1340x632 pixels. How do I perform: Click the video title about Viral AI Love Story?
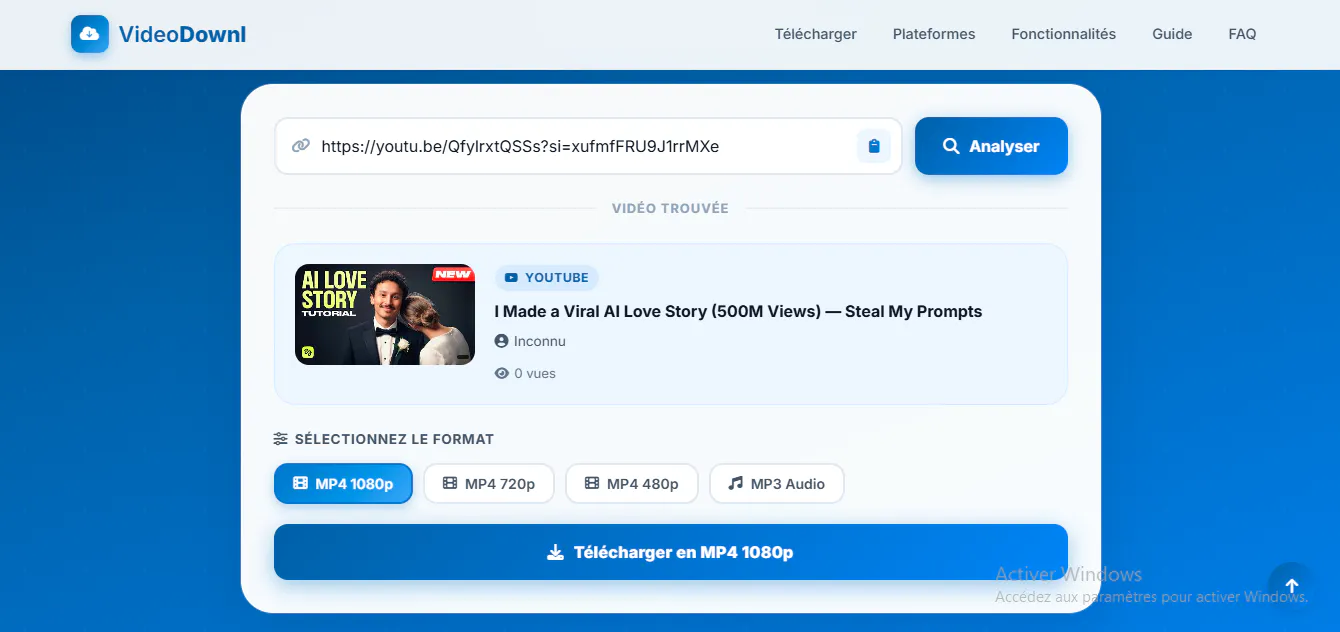click(x=738, y=311)
